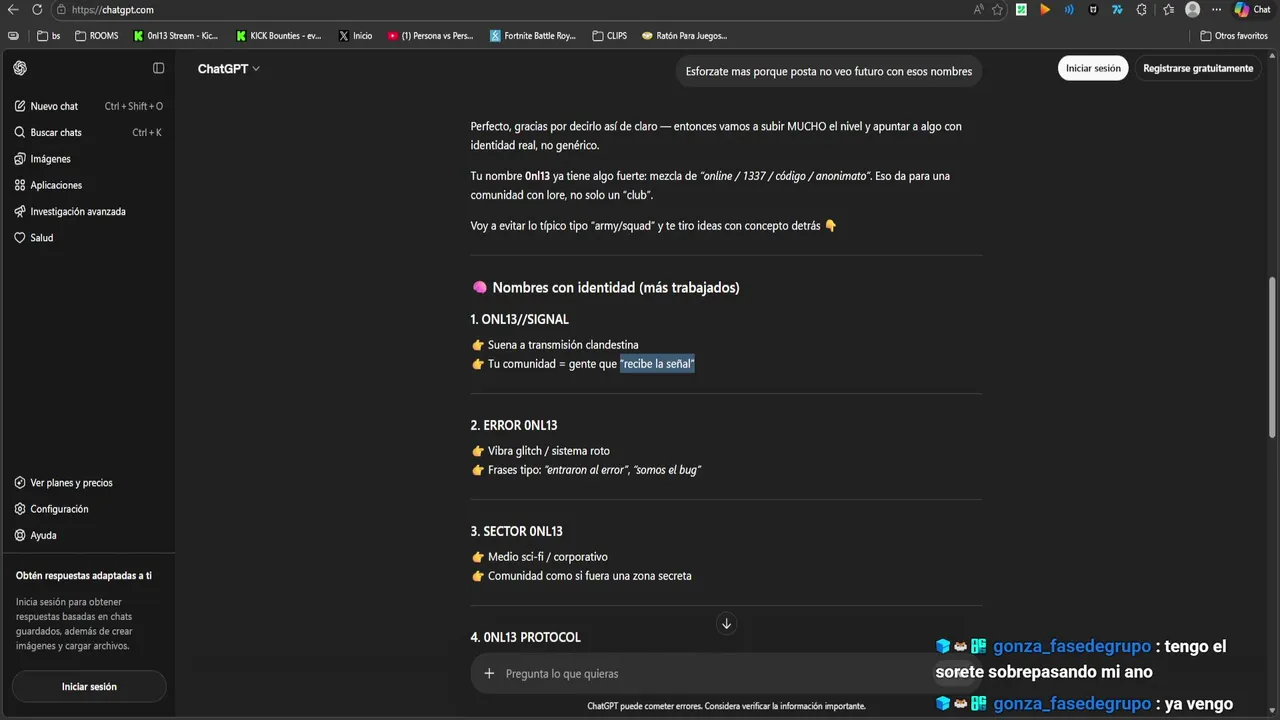Open the CLIPS bookmark folder
The image size is (1280, 720).
[x=610, y=35]
